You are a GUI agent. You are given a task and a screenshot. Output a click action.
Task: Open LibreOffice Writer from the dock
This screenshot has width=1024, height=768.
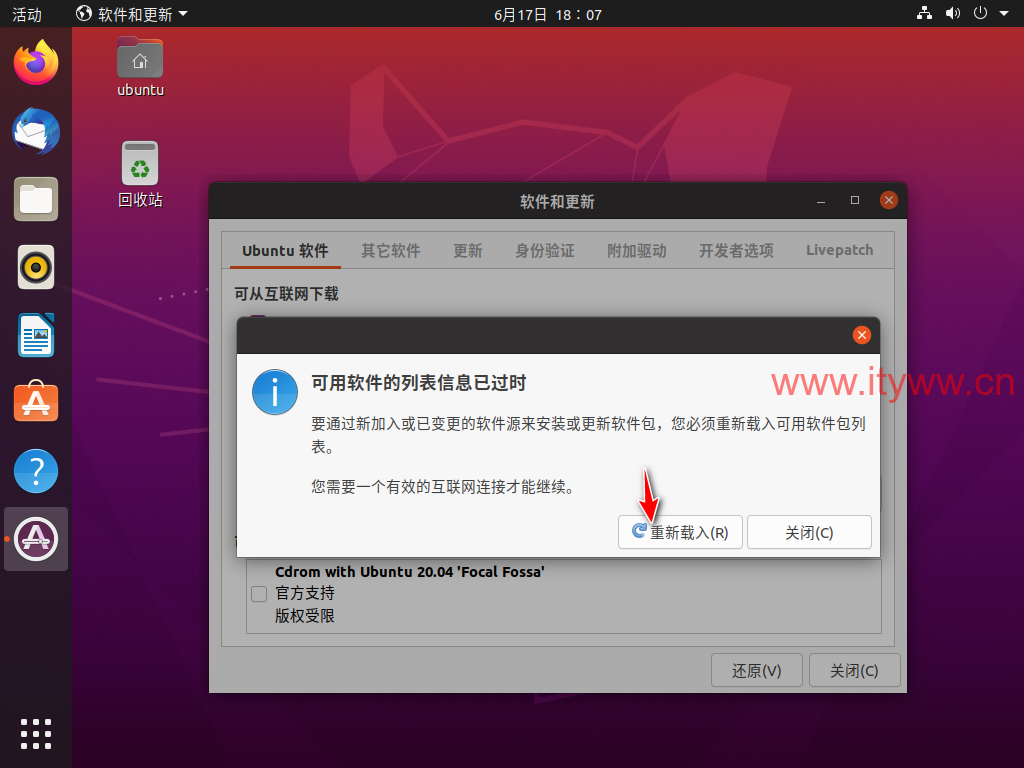point(36,335)
